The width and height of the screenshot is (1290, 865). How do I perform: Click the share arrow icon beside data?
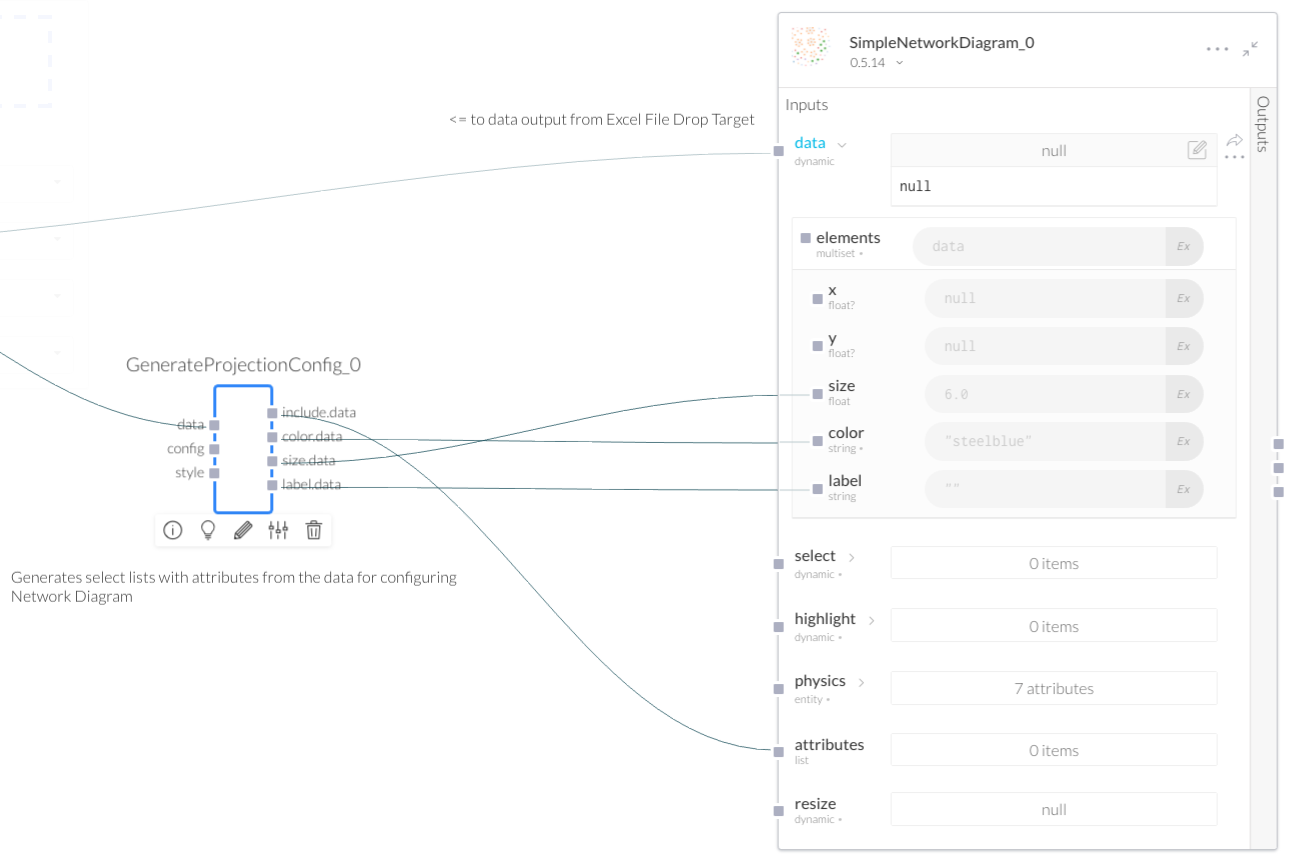click(1234, 140)
